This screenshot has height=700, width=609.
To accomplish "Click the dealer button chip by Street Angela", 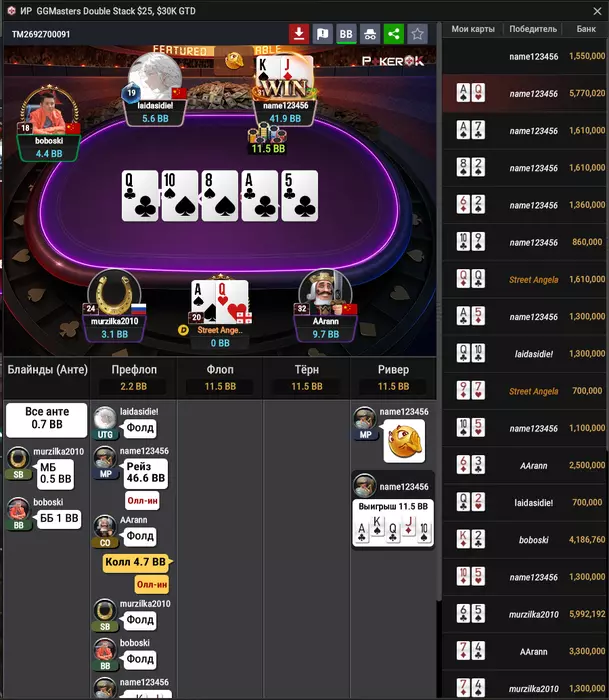I will point(183,330).
